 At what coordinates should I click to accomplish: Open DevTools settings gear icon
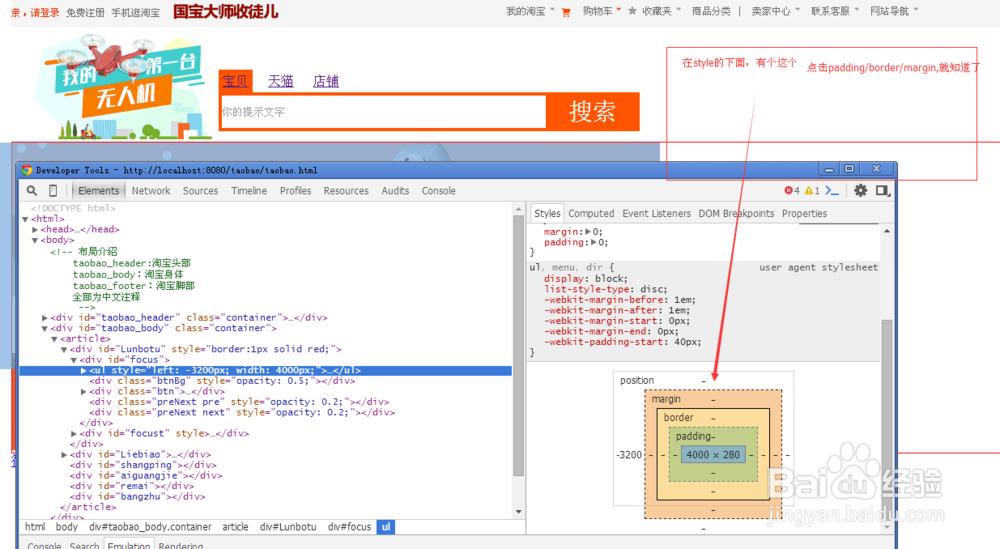coord(860,190)
